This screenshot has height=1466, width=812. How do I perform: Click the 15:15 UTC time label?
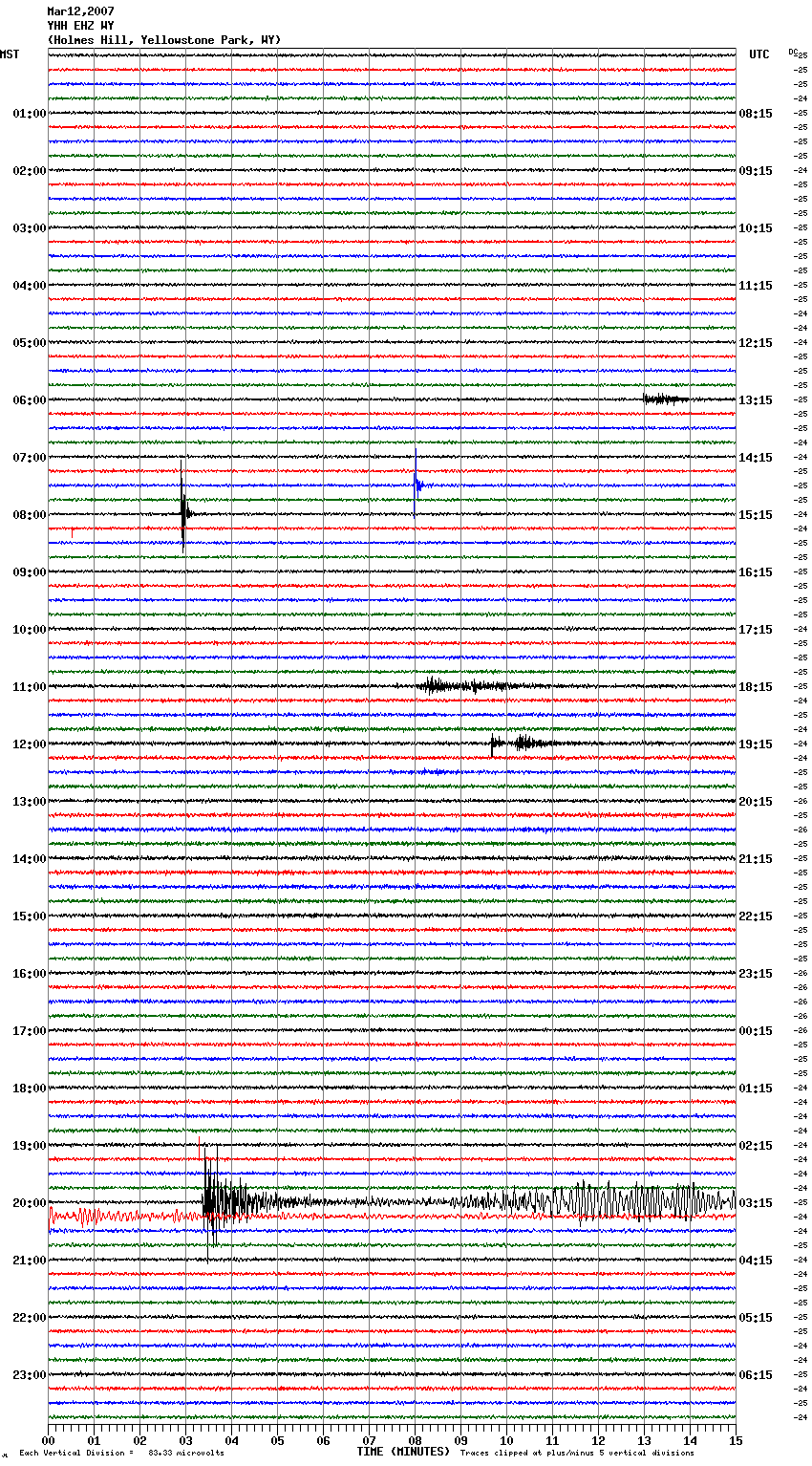pyautogui.click(x=756, y=515)
